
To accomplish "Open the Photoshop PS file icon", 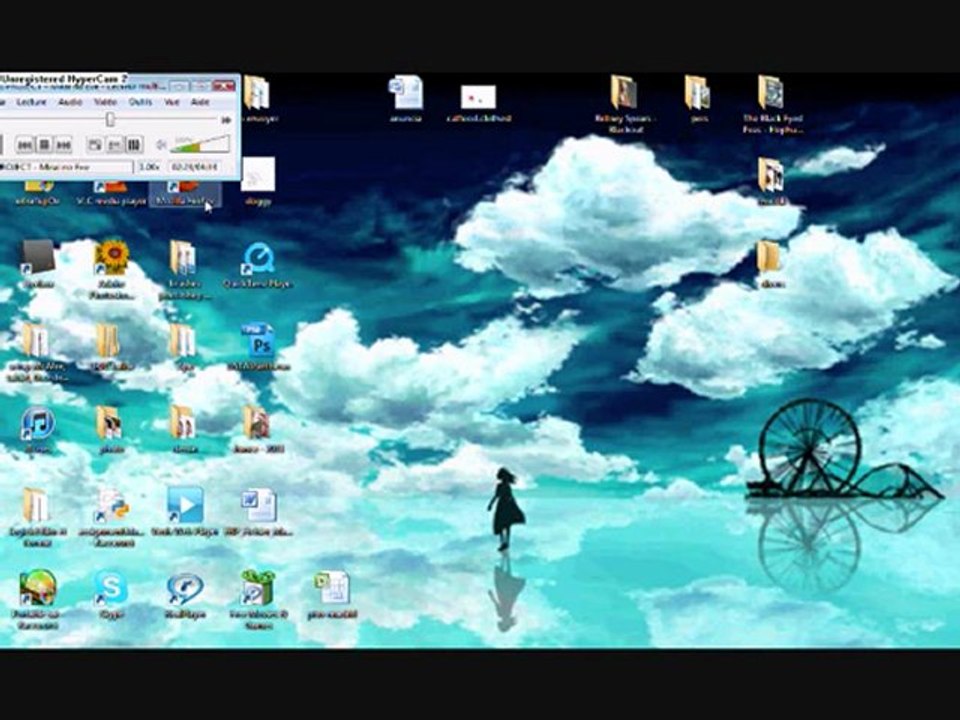I will [258, 342].
